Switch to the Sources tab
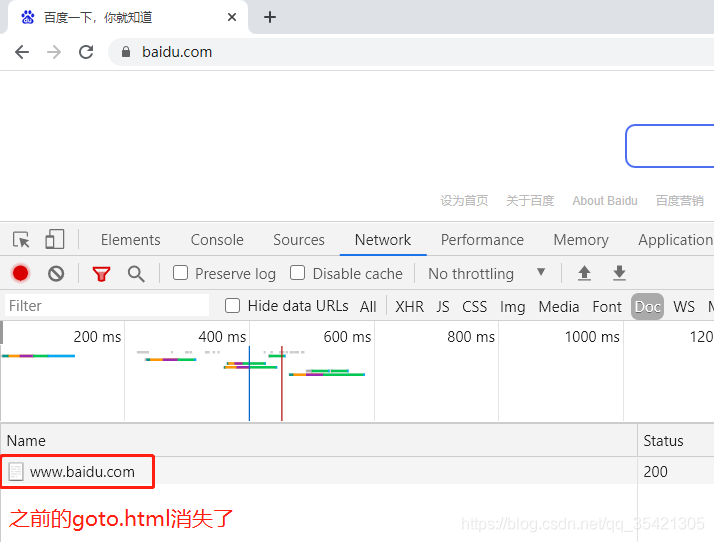The image size is (714, 542). [299, 240]
